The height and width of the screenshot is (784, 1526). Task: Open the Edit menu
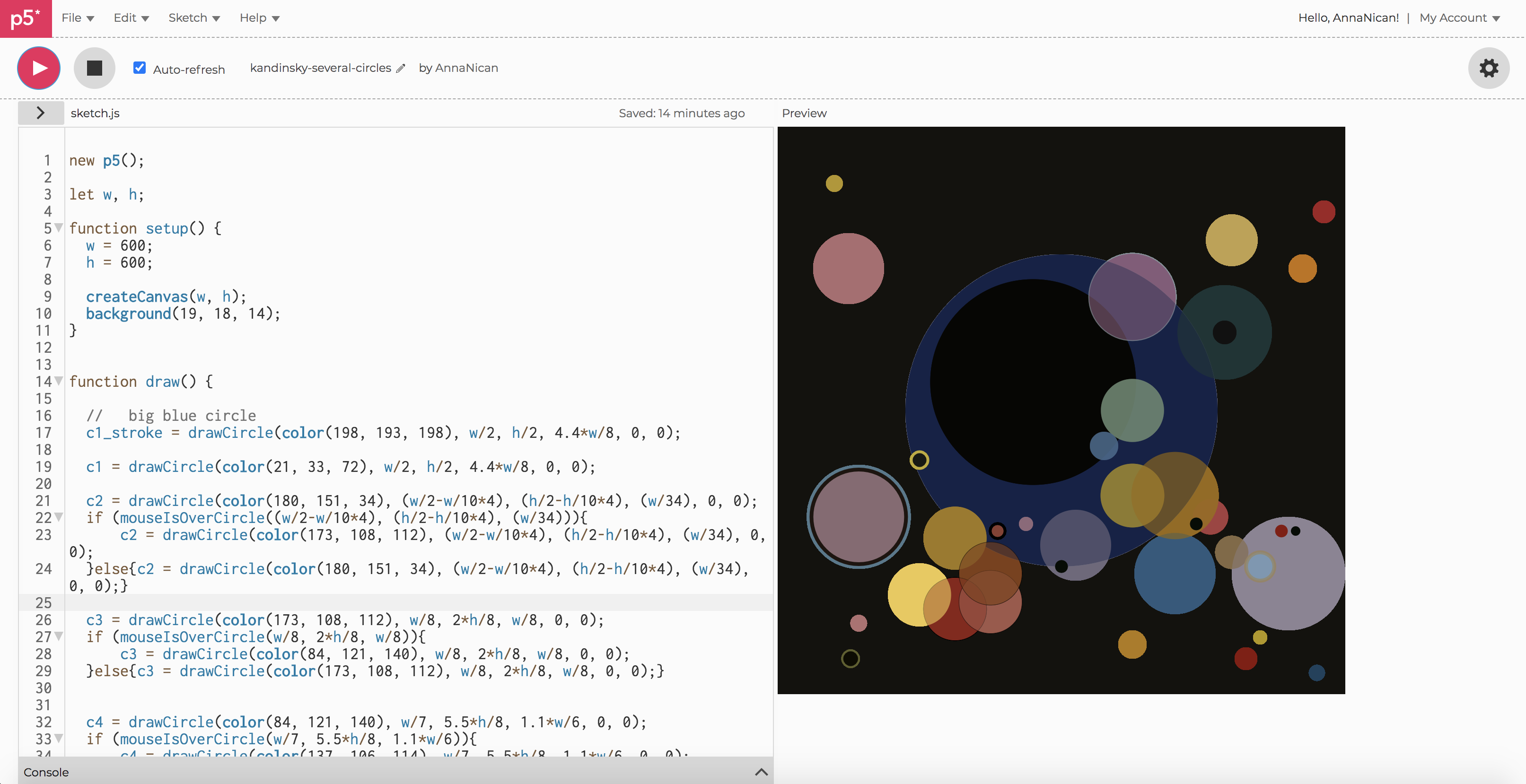pos(131,18)
